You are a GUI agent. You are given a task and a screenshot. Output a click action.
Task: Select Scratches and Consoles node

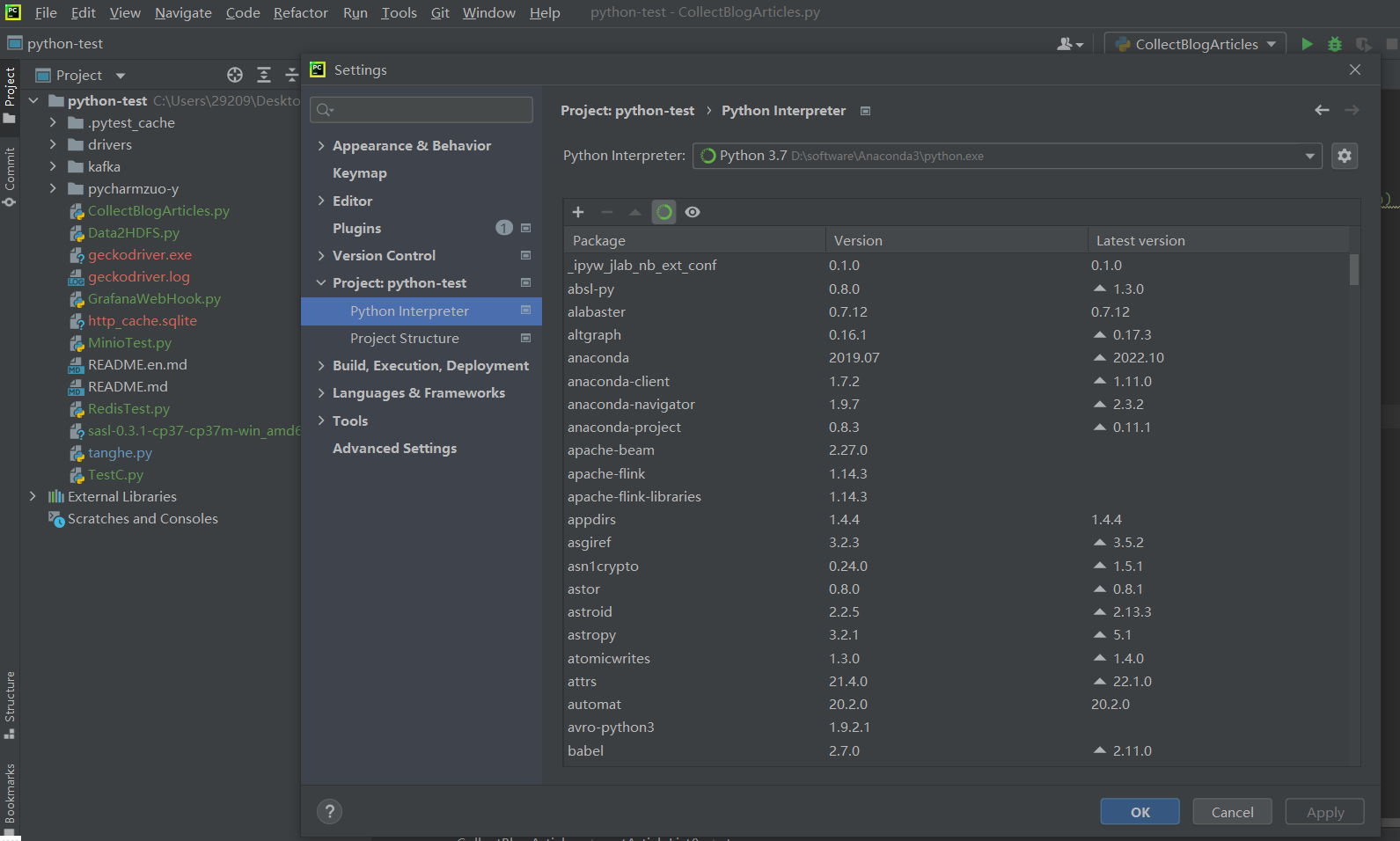[143, 519]
